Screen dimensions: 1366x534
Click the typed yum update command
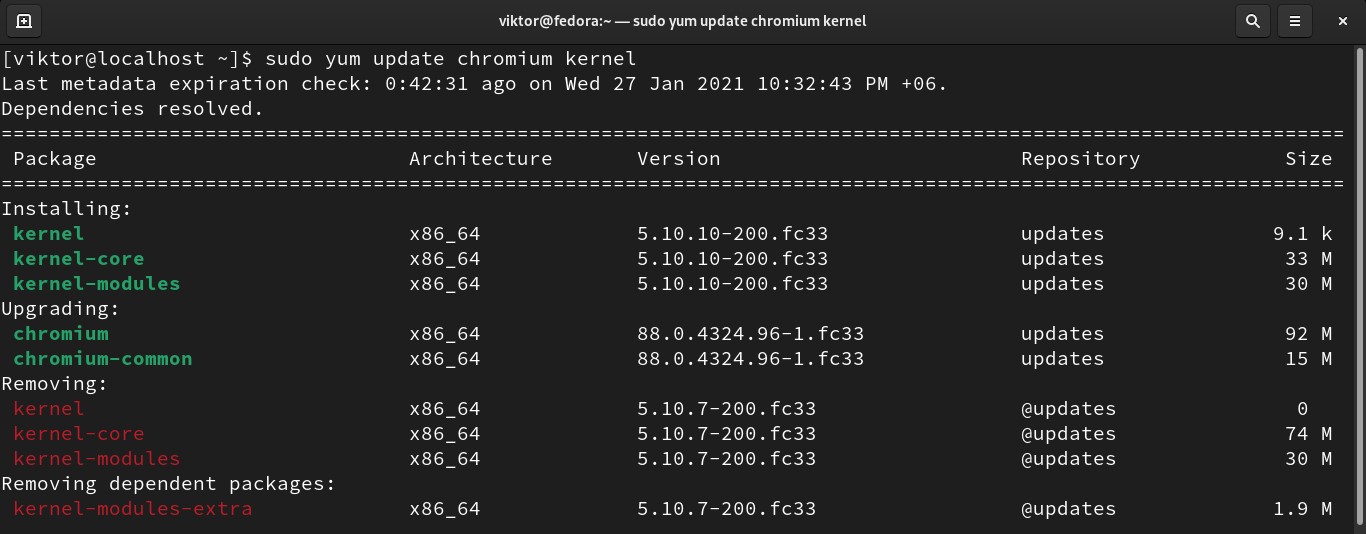pos(451,59)
